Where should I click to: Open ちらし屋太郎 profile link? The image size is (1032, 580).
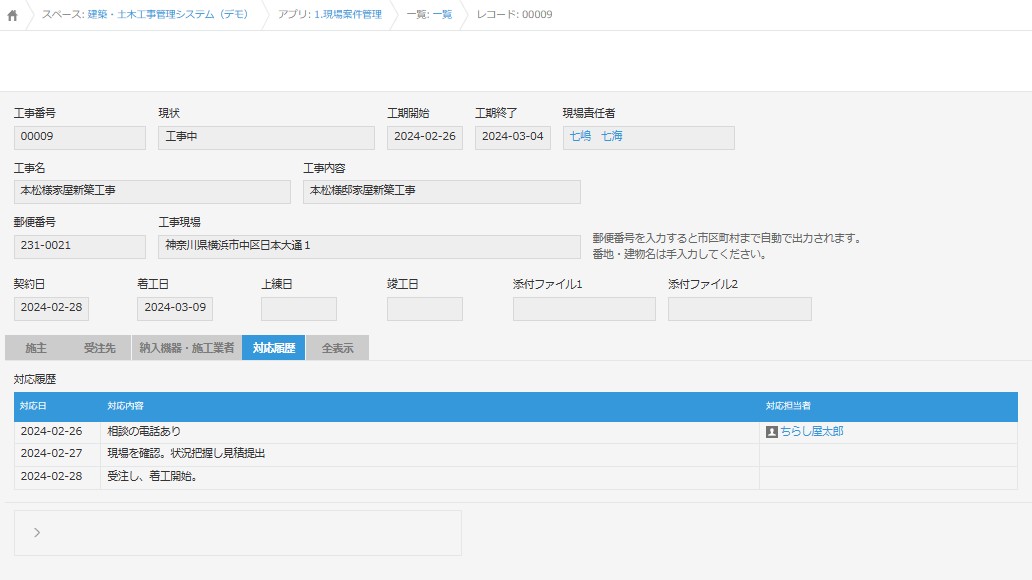pyautogui.click(x=812, y=432)
